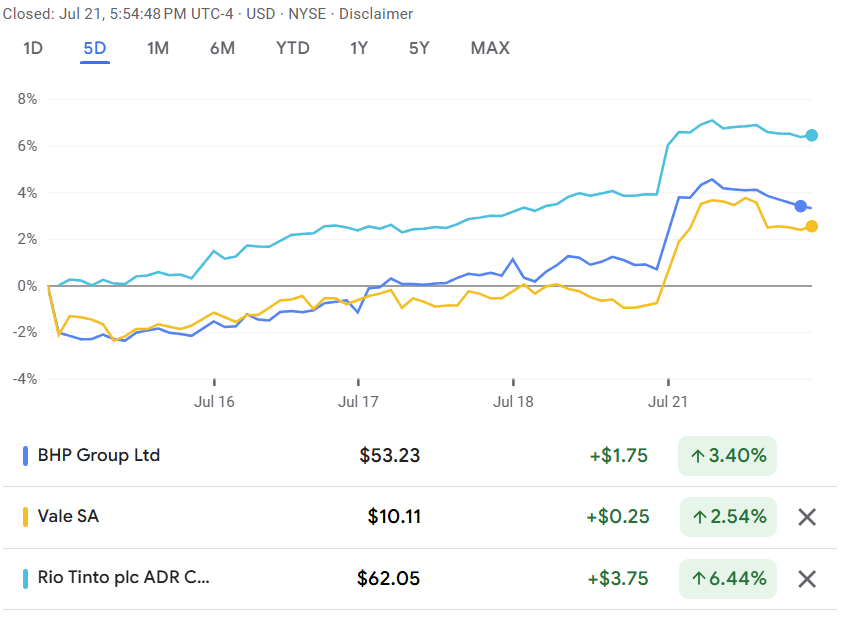
Task: Remove Vale SA from comparison
Action: (x=807, y=517)
